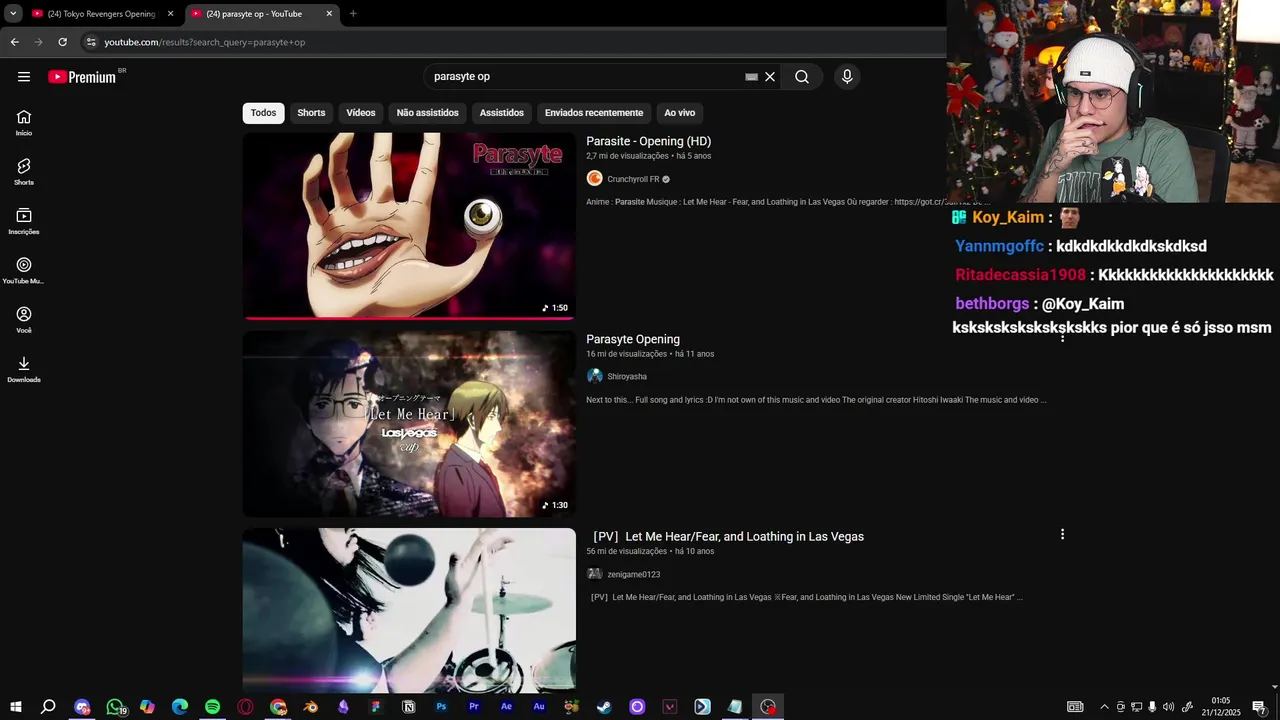Open Inscrições in the sidebar
Viewport: 1280px width, 720px height.
tap(24, 221)
